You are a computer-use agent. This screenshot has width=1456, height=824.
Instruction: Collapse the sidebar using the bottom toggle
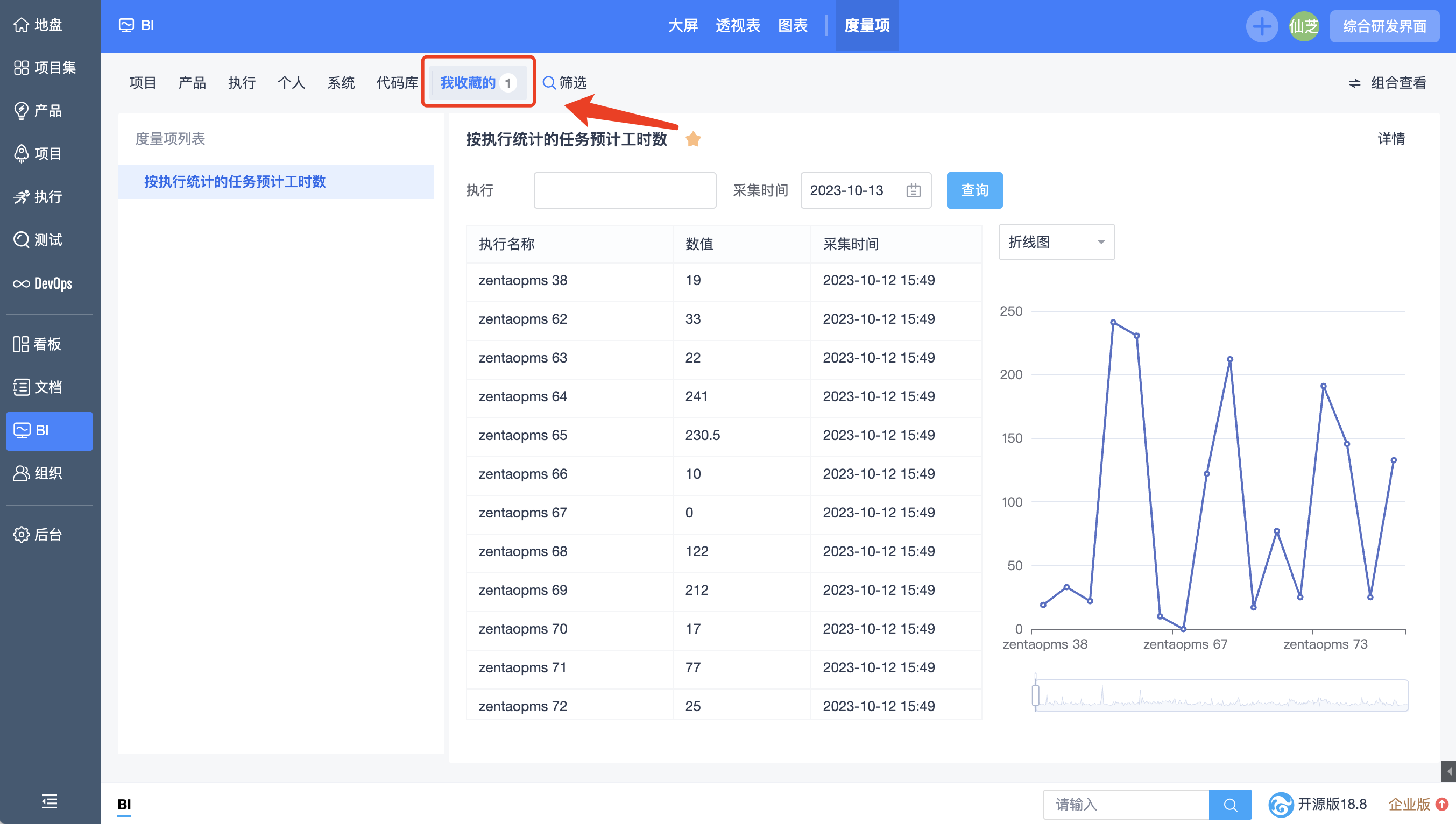point(48,802)
